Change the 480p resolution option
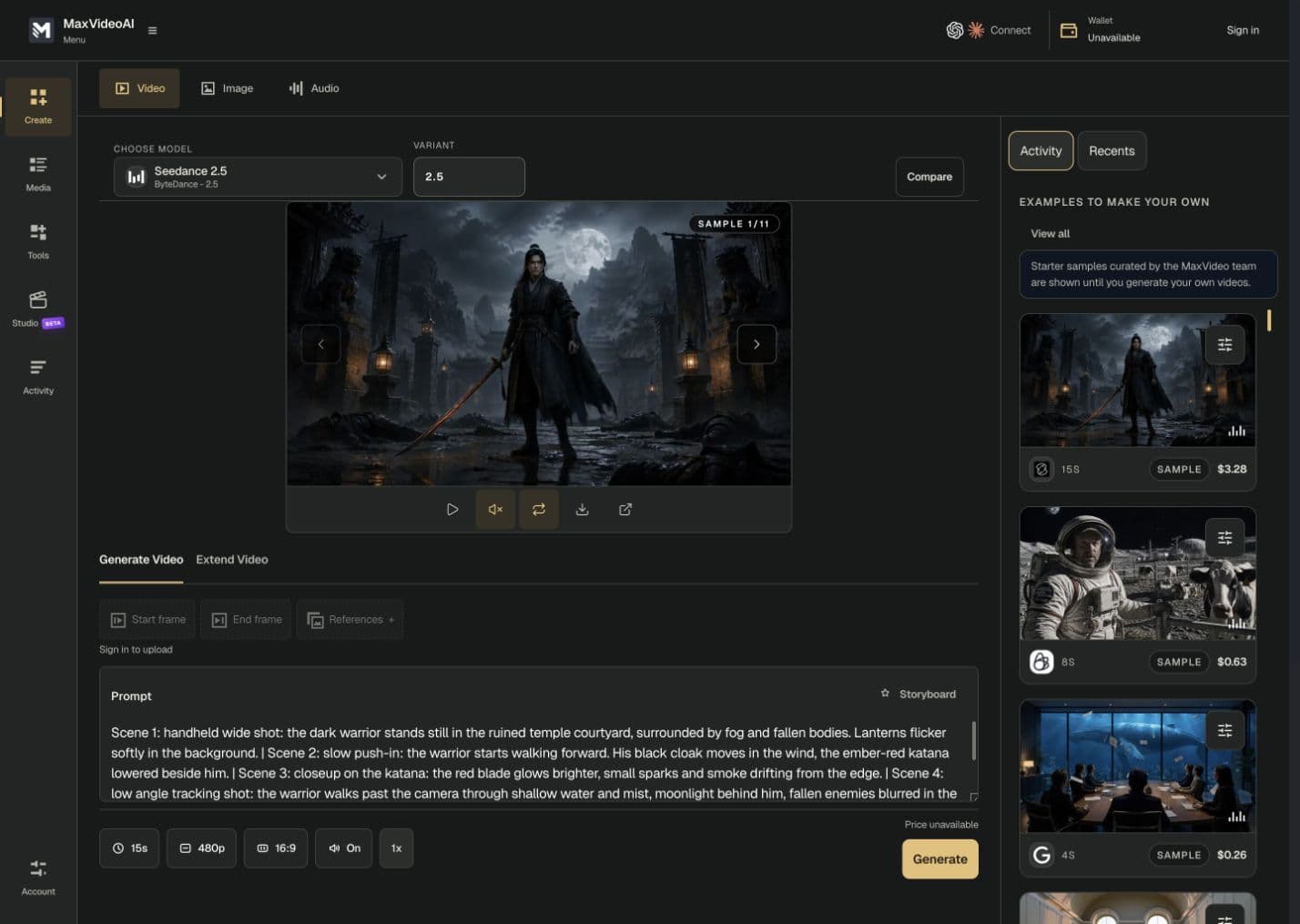This screenshot has width=1300, height=924. click(201, 848)
